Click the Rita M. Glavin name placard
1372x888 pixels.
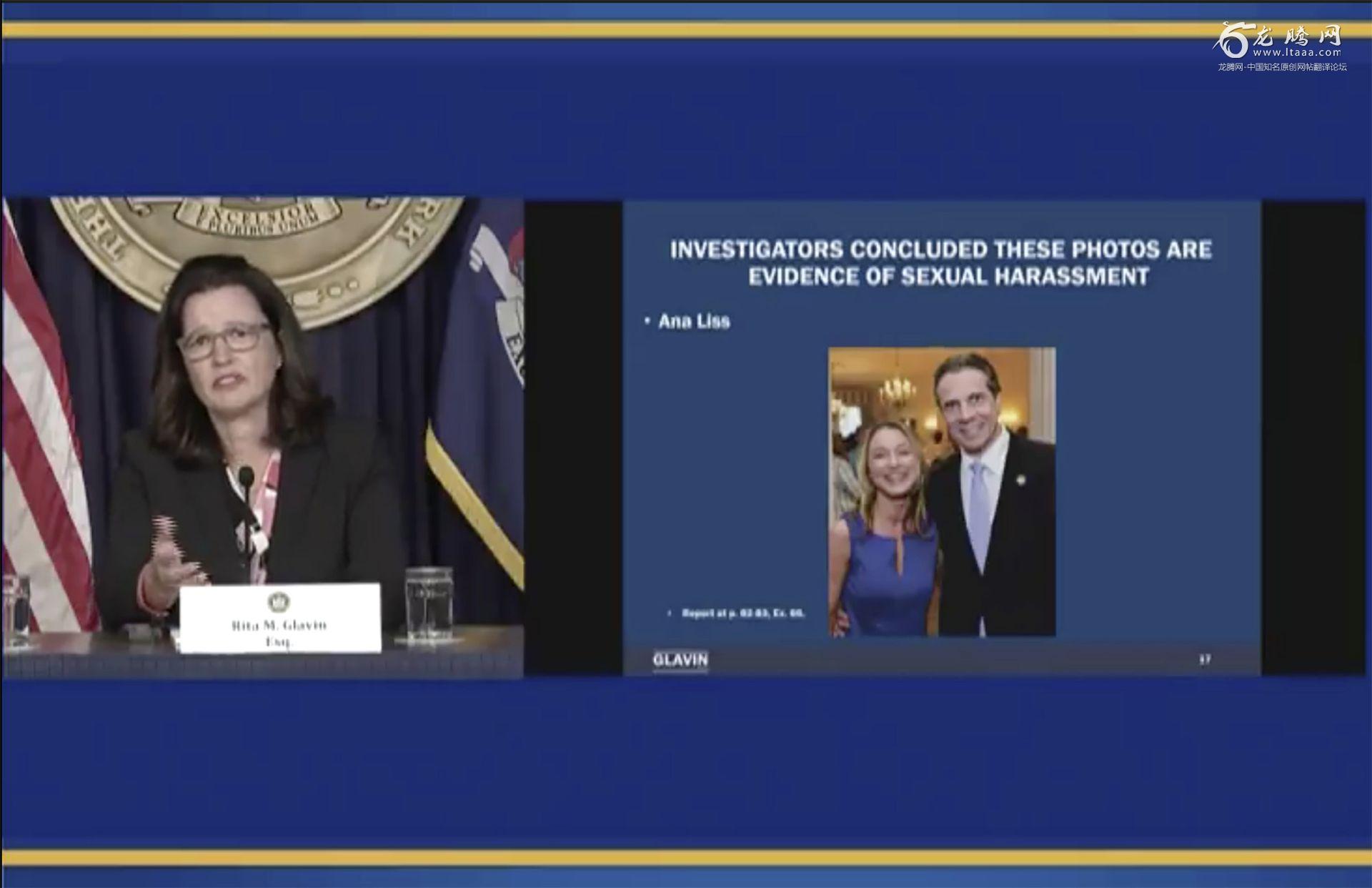coord(279,618)
